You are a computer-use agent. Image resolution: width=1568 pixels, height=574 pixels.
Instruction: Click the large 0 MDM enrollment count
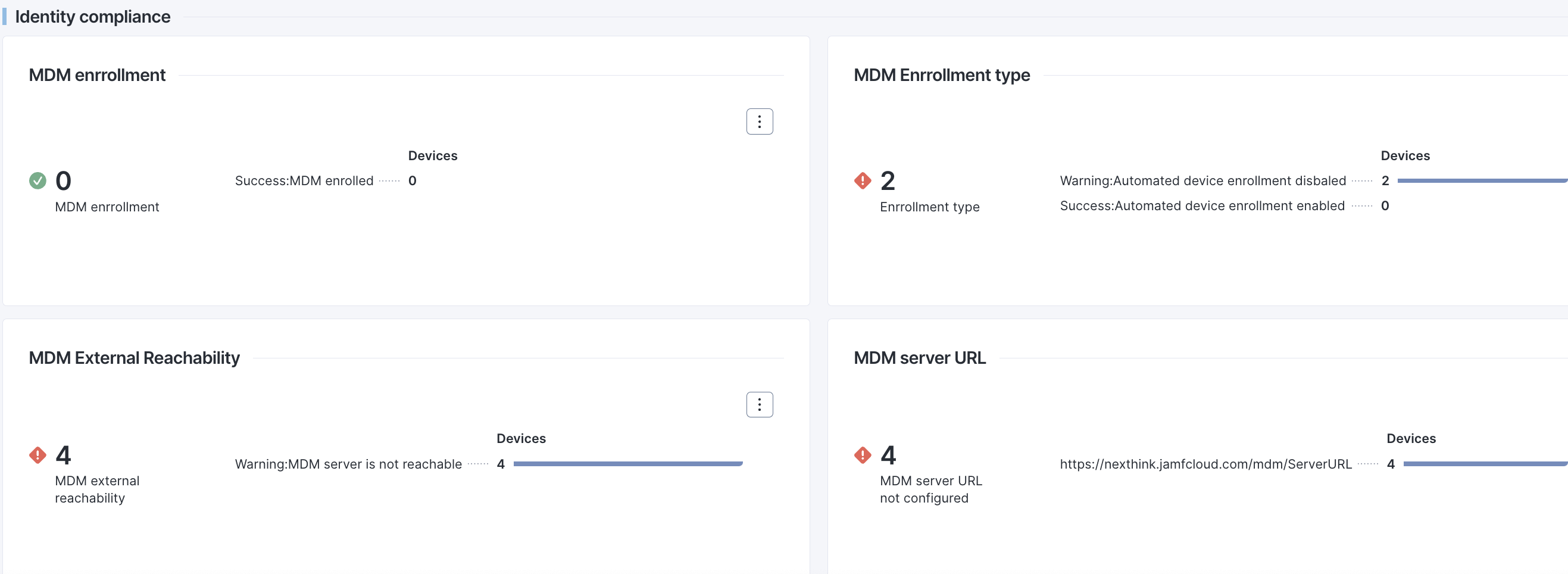pos(63,181)
